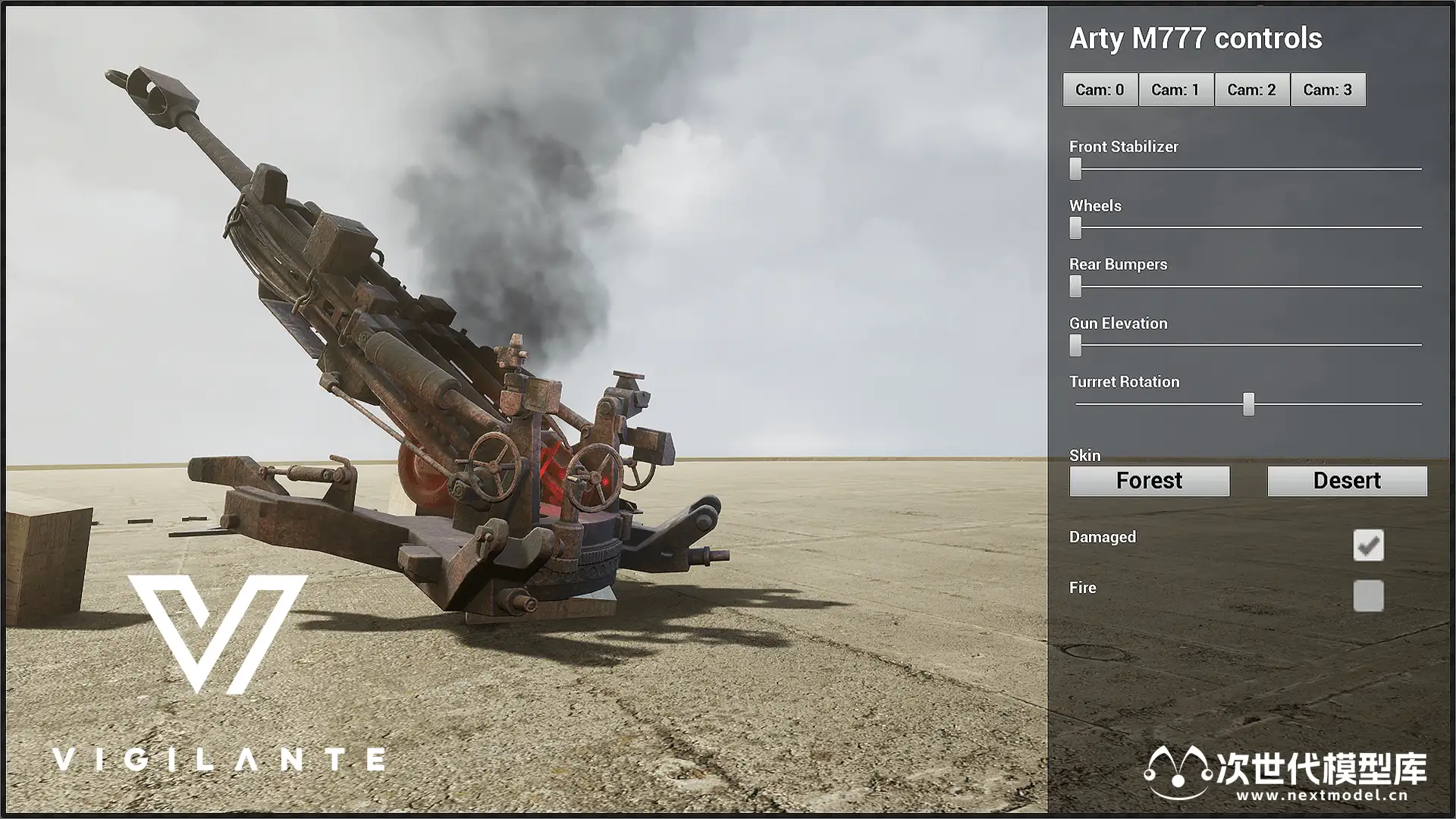Switch to Cam: 2 view
This screenshot has height=819, width=1456.
pos(1251,89)
